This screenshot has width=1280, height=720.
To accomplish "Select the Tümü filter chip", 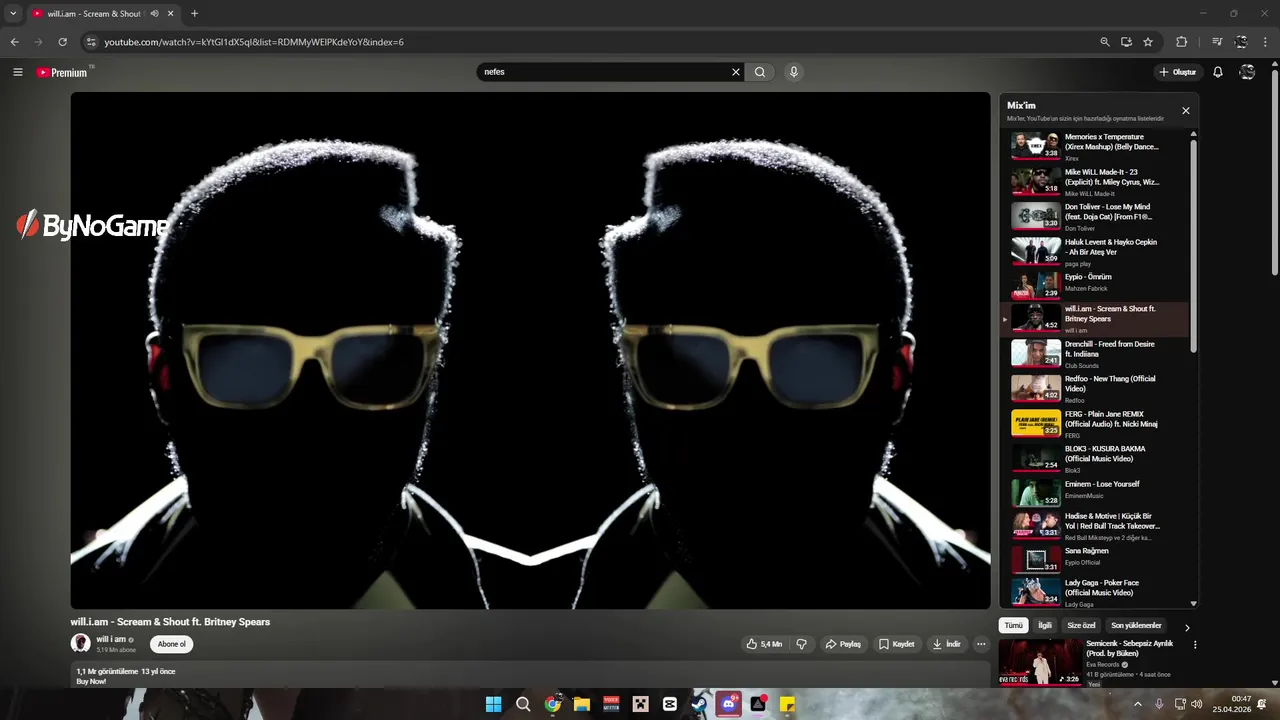I will point(1013,625).
